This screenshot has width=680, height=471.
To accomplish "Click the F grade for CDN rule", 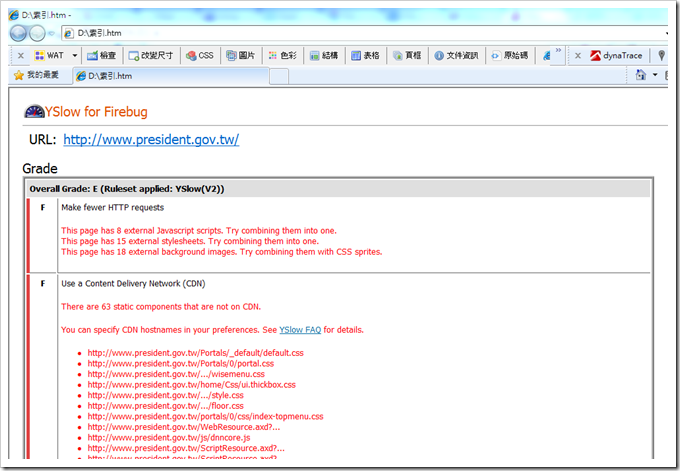I will coord(42,284).
